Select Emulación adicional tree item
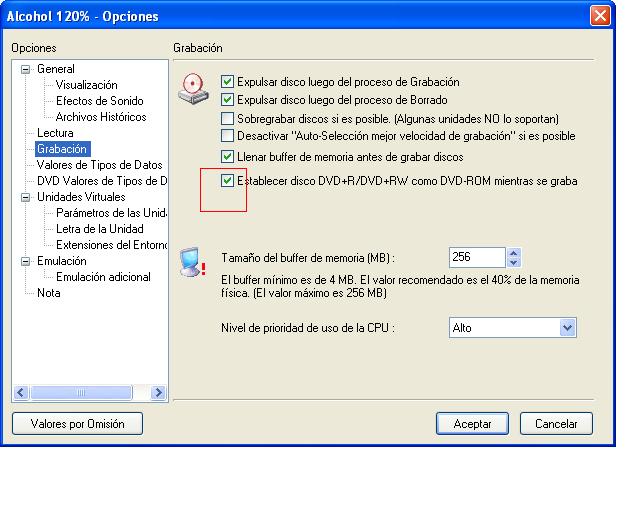Image resolution: width=640 pixels, height=512 pixels. click(x=103, y=277)
